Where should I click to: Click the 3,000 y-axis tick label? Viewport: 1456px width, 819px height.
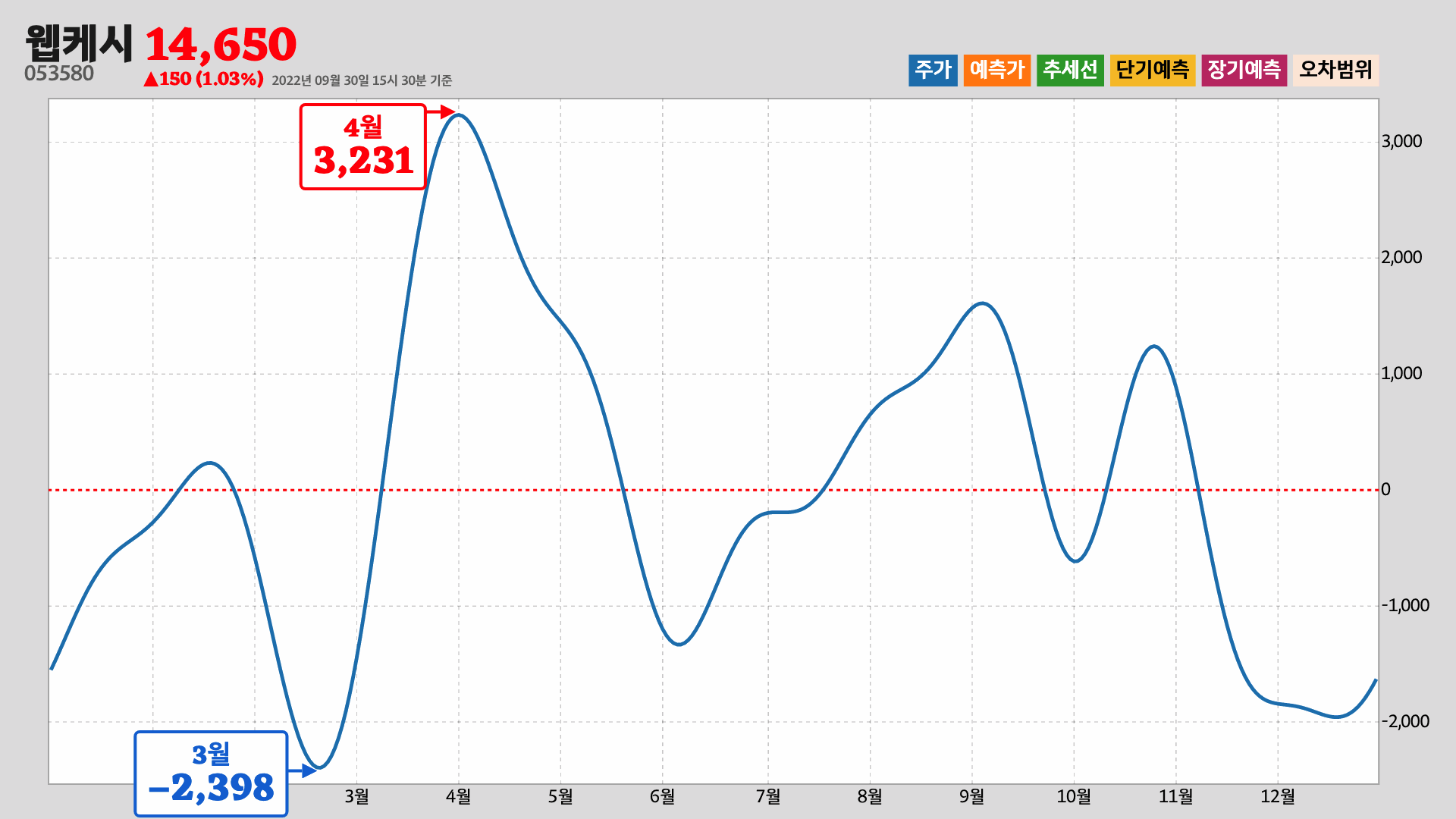coord(1401,141)
